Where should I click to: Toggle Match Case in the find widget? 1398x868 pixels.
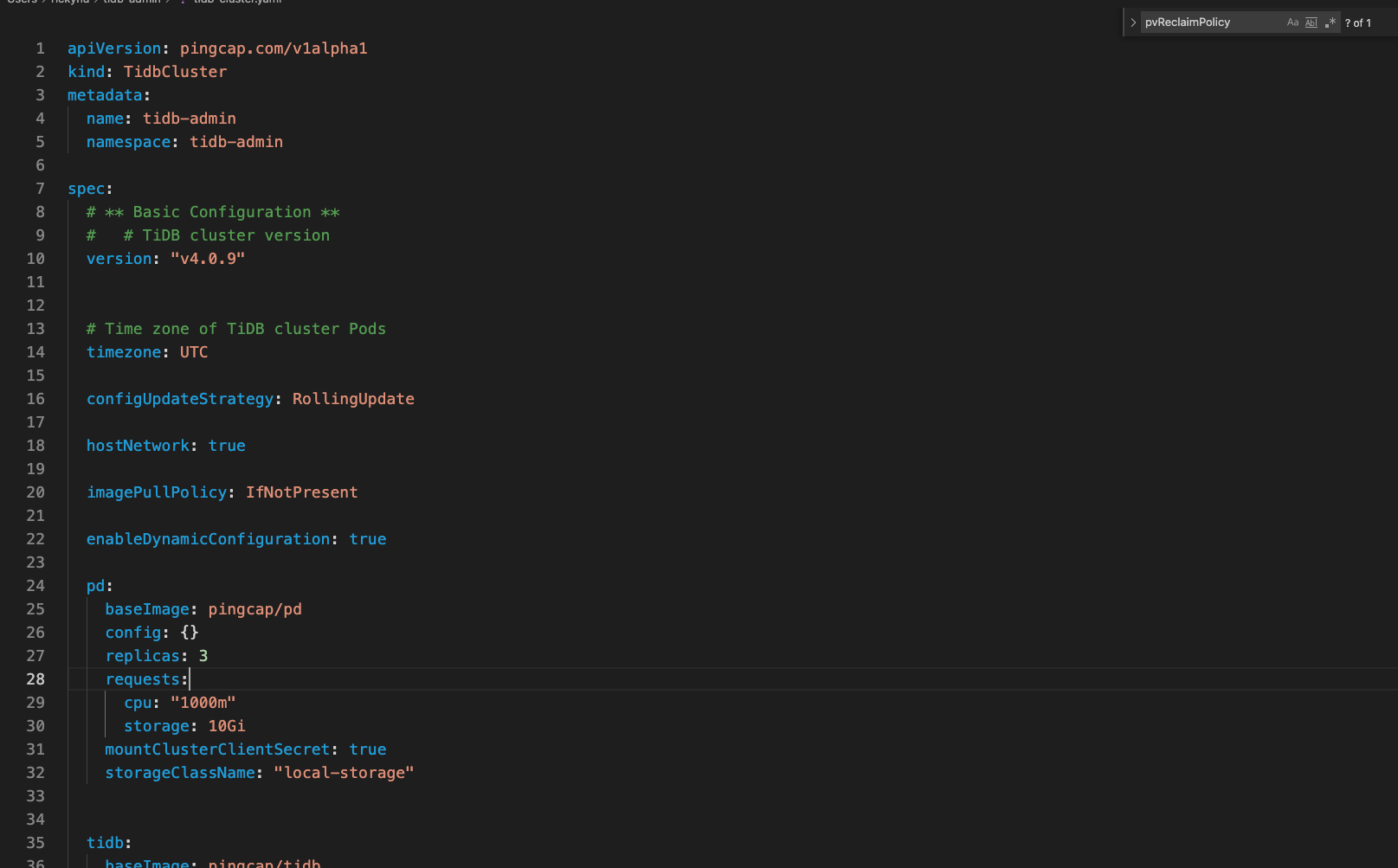[x=1292, y=23]
